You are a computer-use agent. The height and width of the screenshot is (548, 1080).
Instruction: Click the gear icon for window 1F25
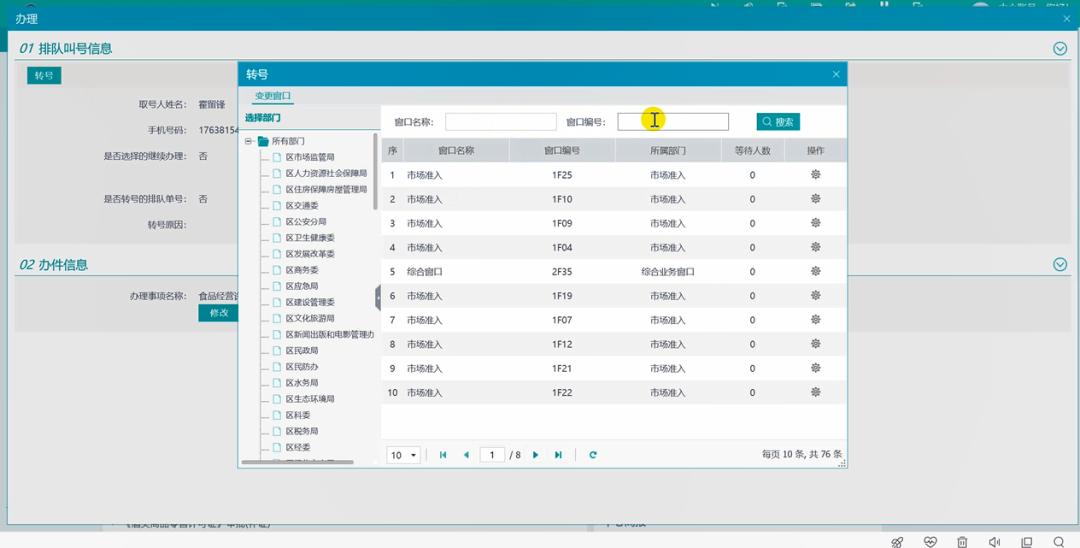(816, 175)
